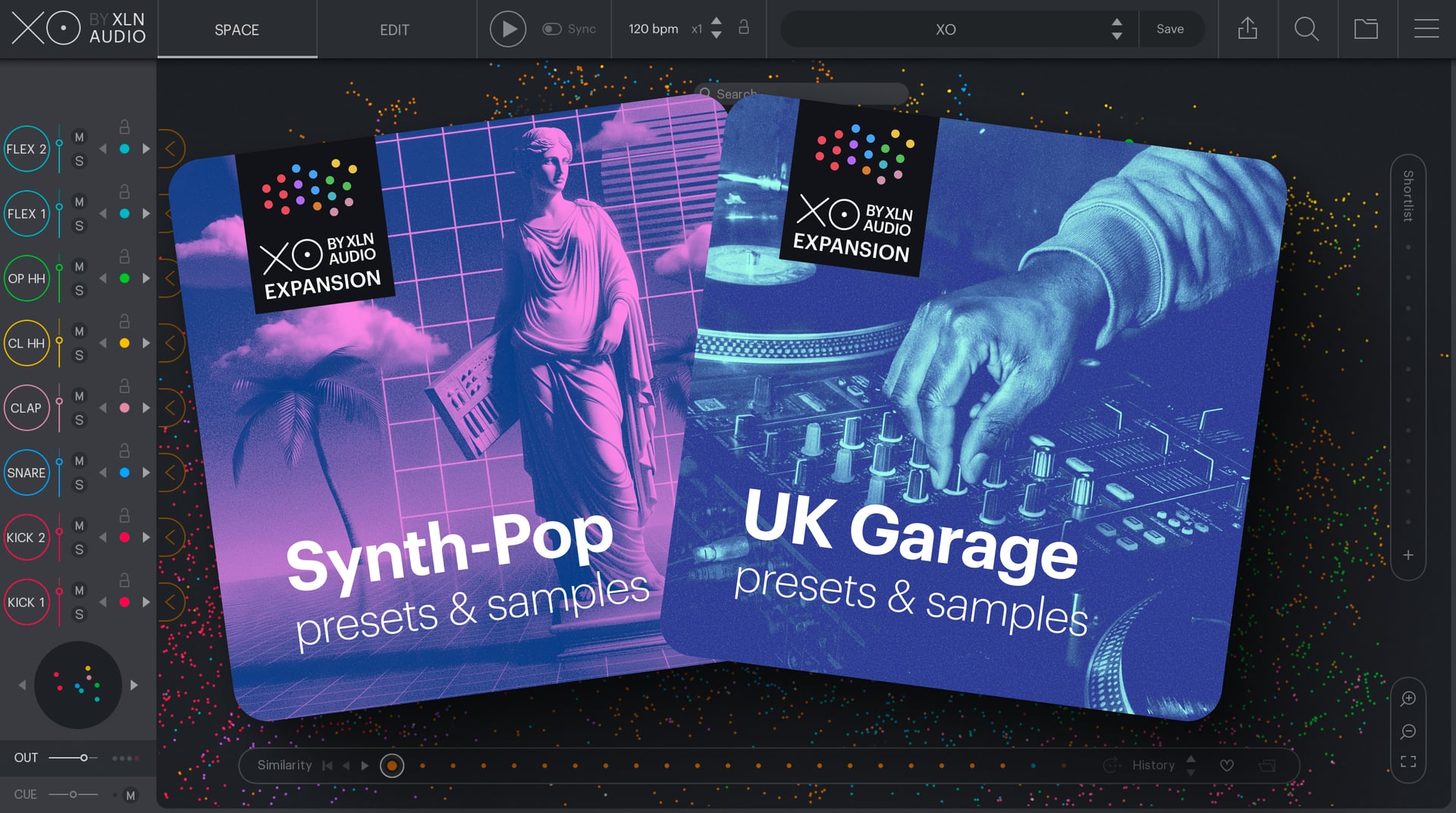Click the heart favorite icon
Image resolution: width=1456 pixels, height=813 pixels.
[1226, 766]
